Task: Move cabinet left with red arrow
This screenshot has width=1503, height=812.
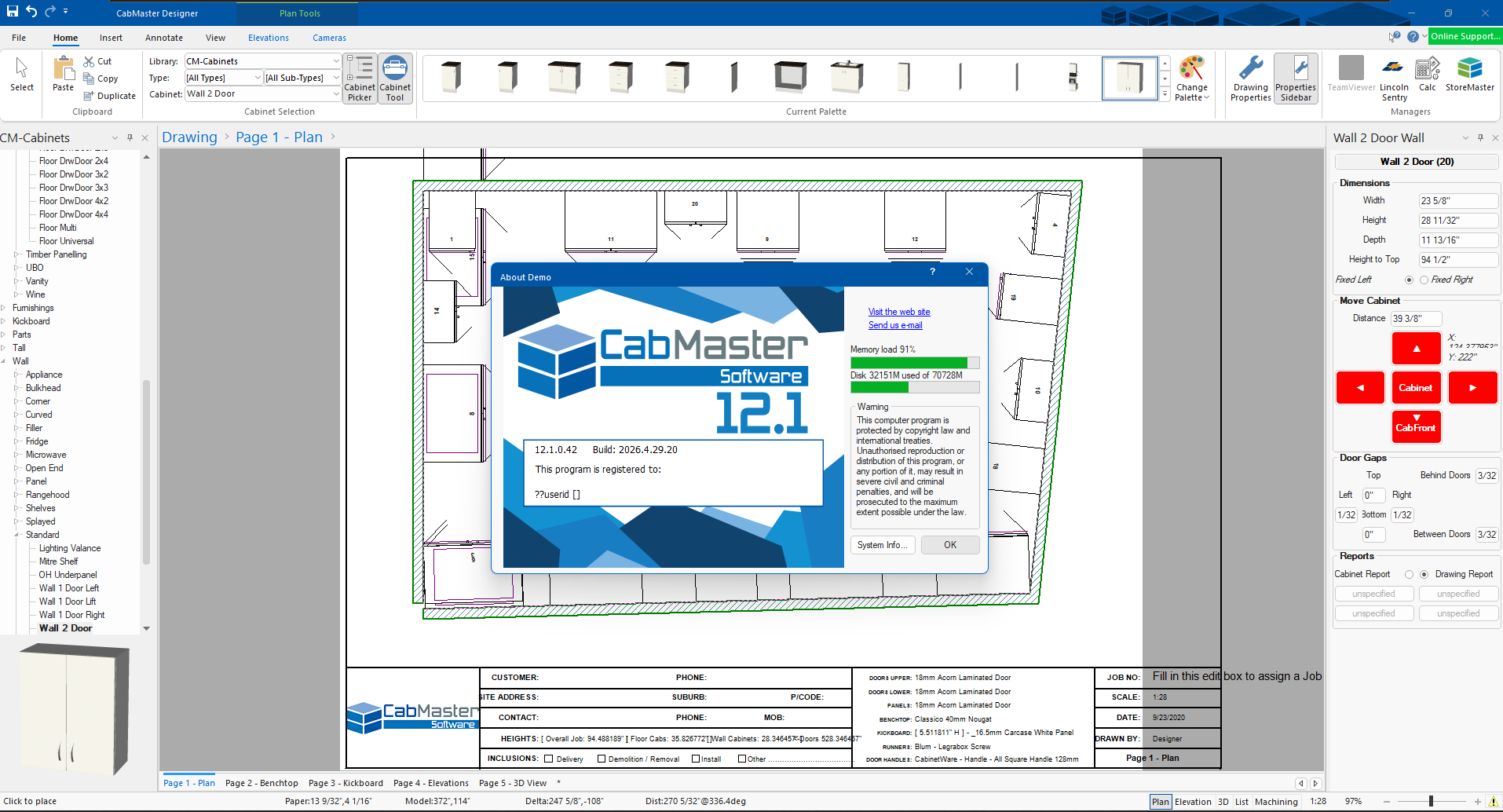Action: 1360,388
